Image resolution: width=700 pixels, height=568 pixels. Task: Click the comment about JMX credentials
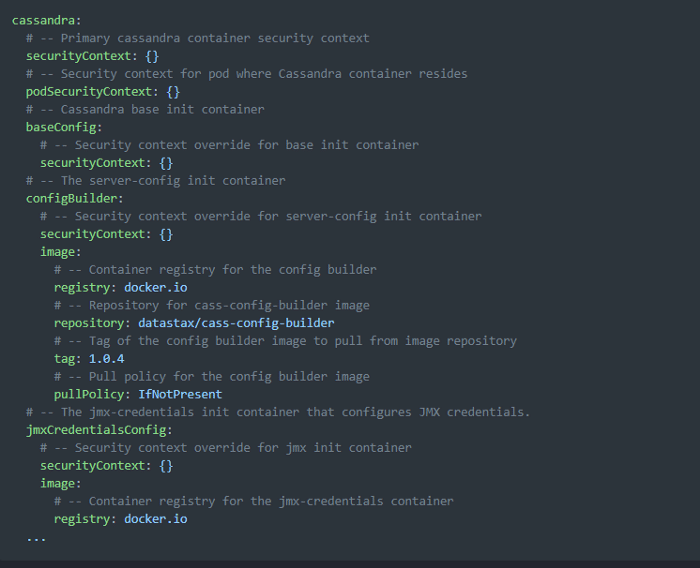[x=278, y=412]
